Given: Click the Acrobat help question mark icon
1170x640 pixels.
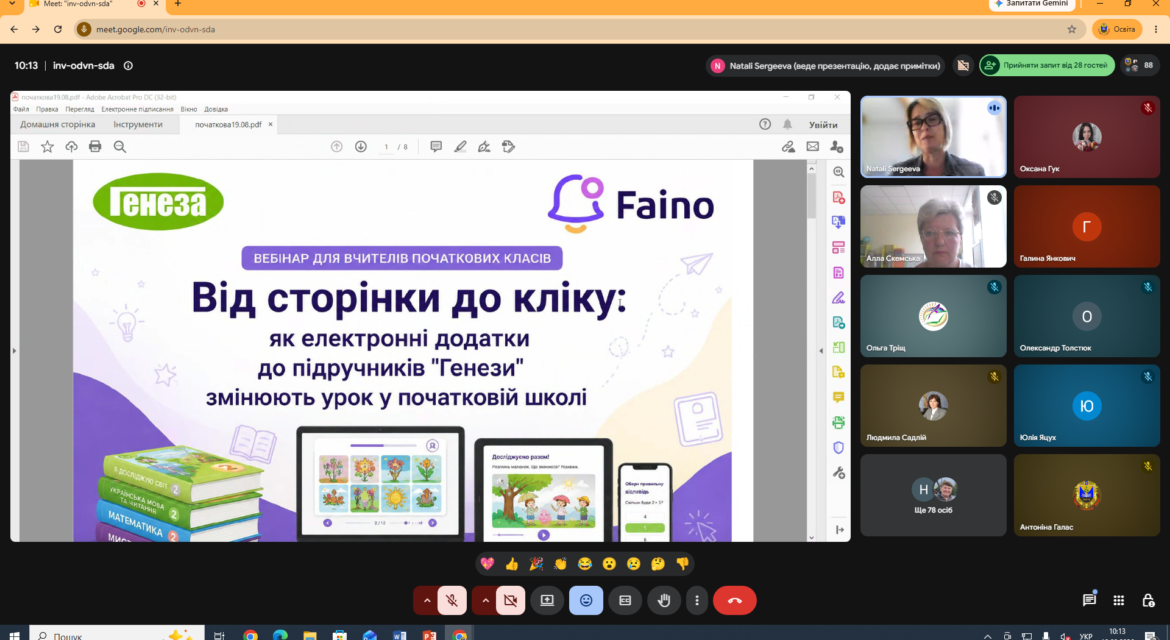Looking at the screenshot, I should click(765, 125).
